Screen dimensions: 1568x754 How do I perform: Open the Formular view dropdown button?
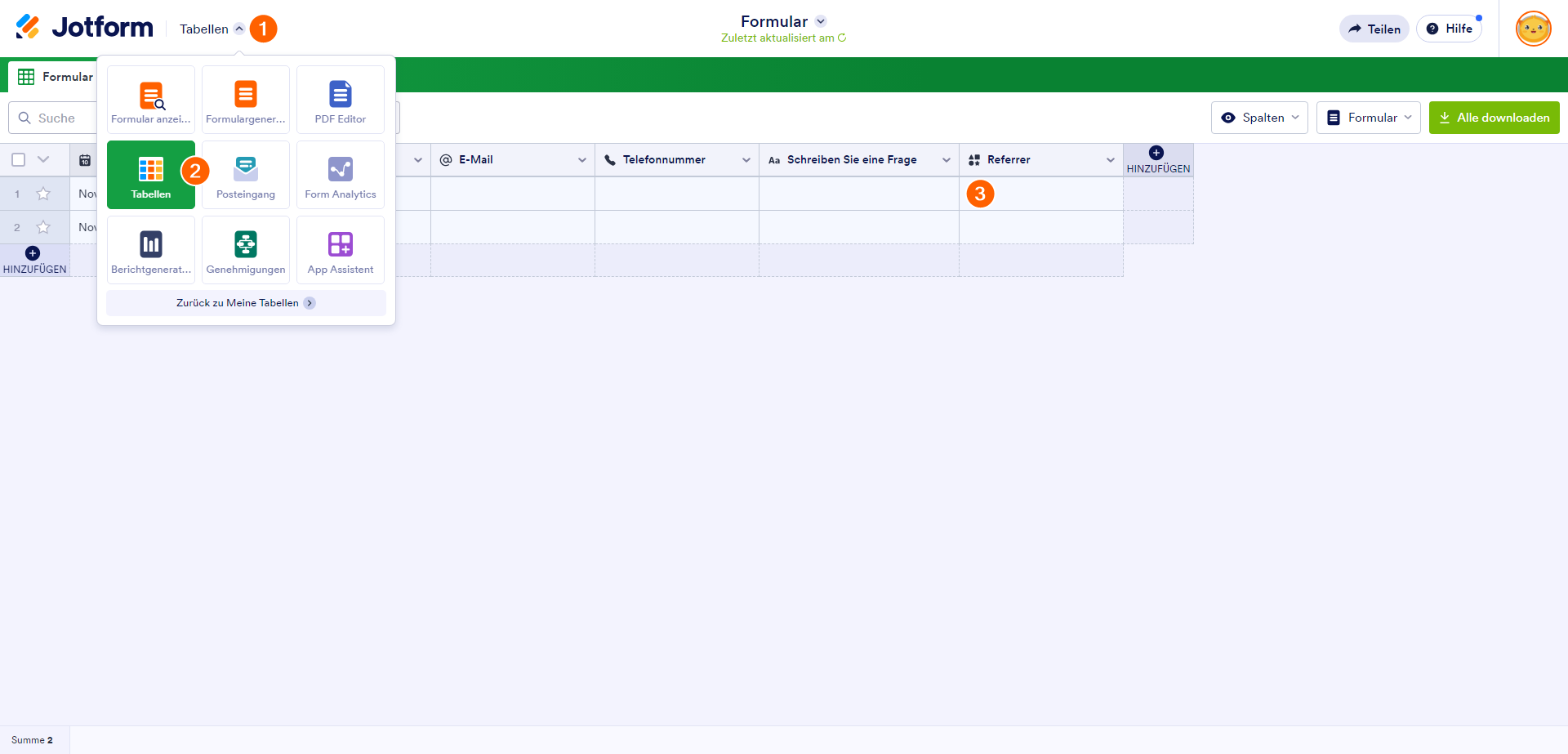[1369, 118]
